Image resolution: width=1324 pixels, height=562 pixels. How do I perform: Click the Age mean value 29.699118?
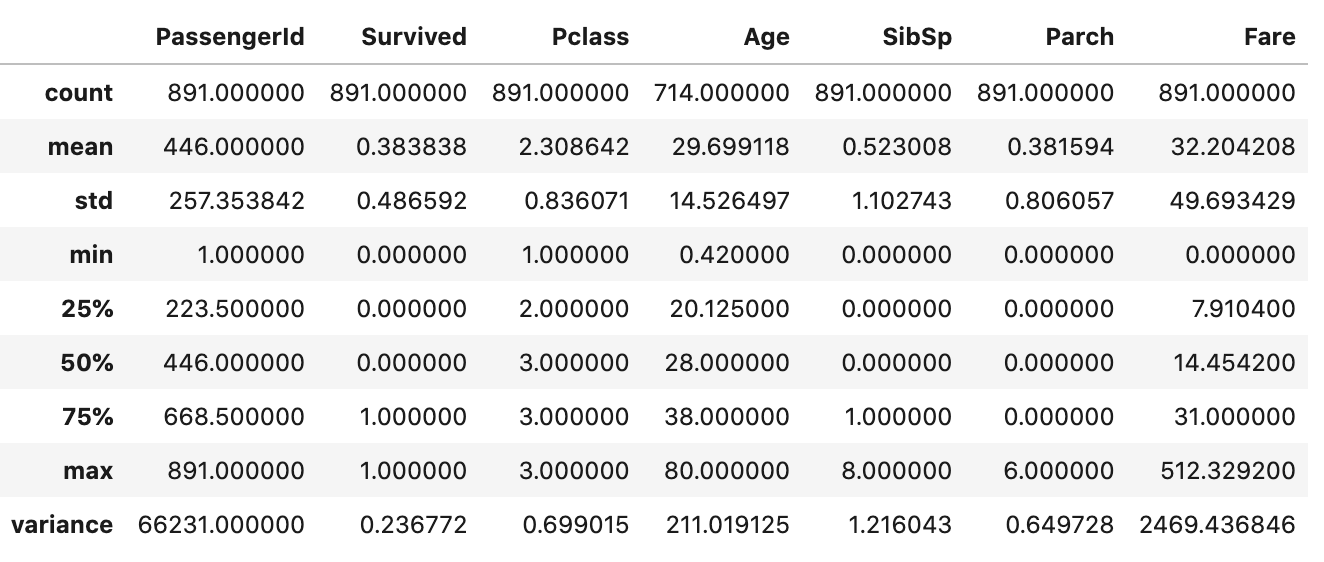click(x=729, y=147)
